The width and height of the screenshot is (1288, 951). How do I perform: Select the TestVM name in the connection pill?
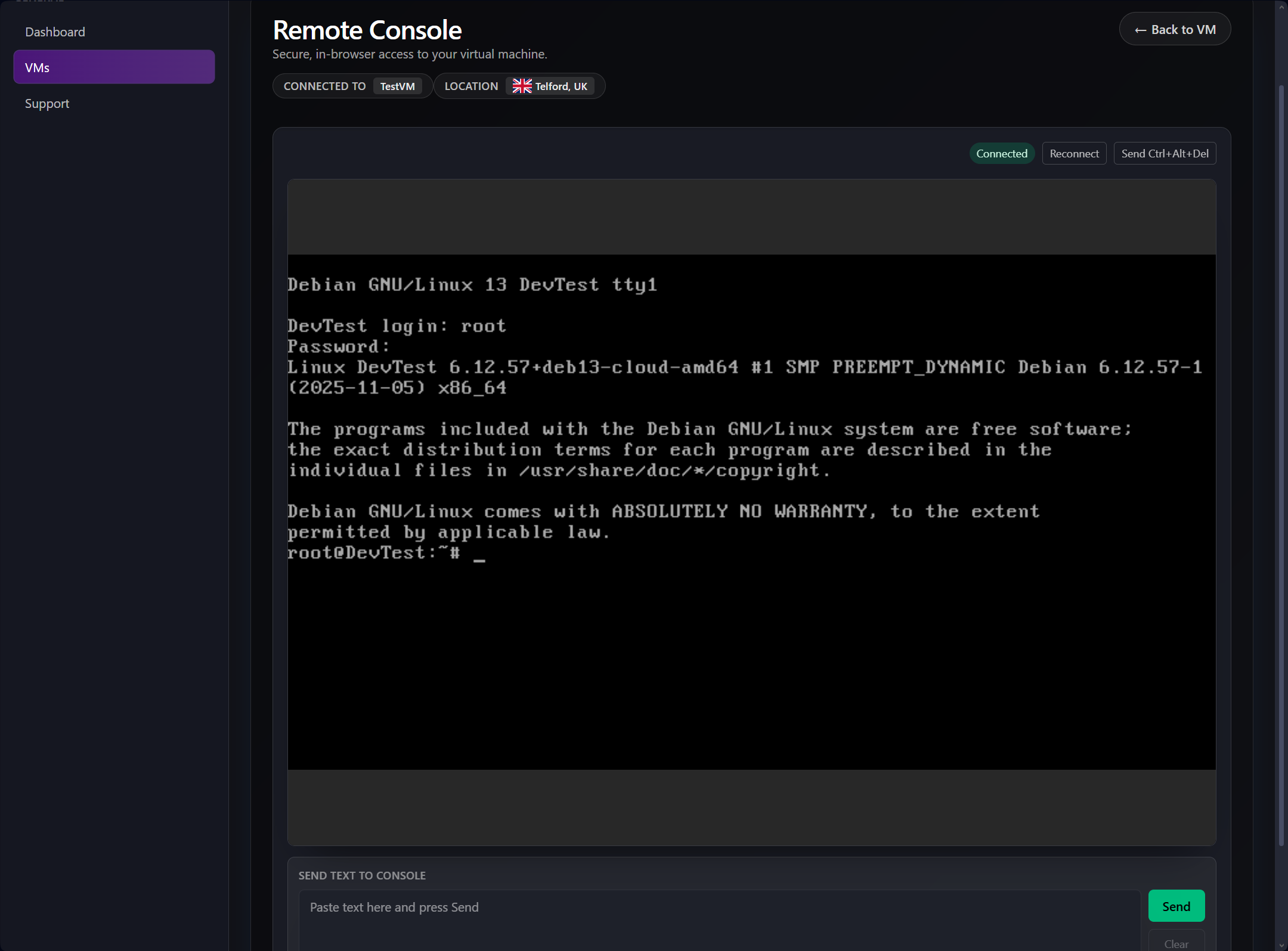click(397, 86)
